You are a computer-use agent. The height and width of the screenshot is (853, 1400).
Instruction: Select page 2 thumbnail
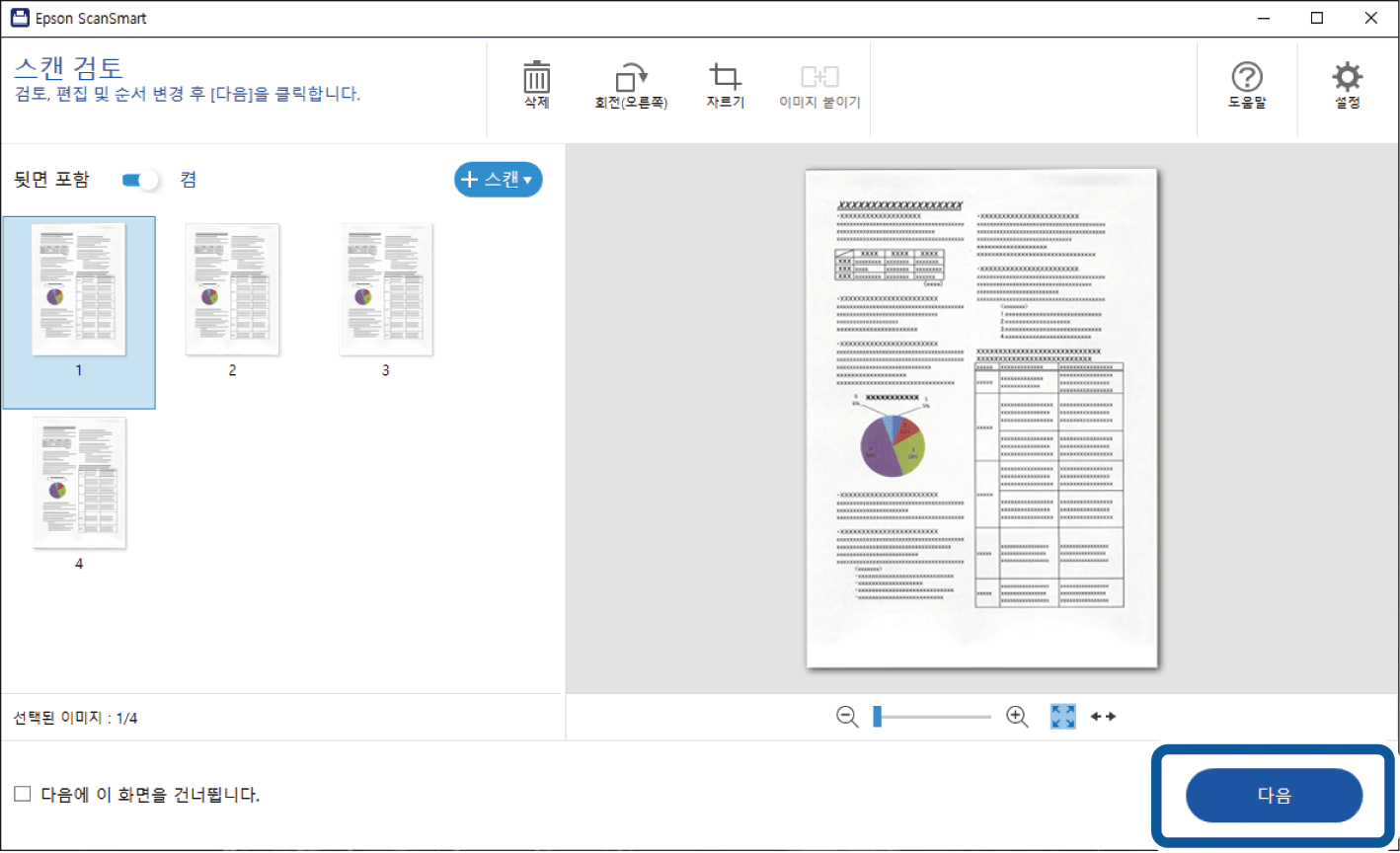[232, 289]
